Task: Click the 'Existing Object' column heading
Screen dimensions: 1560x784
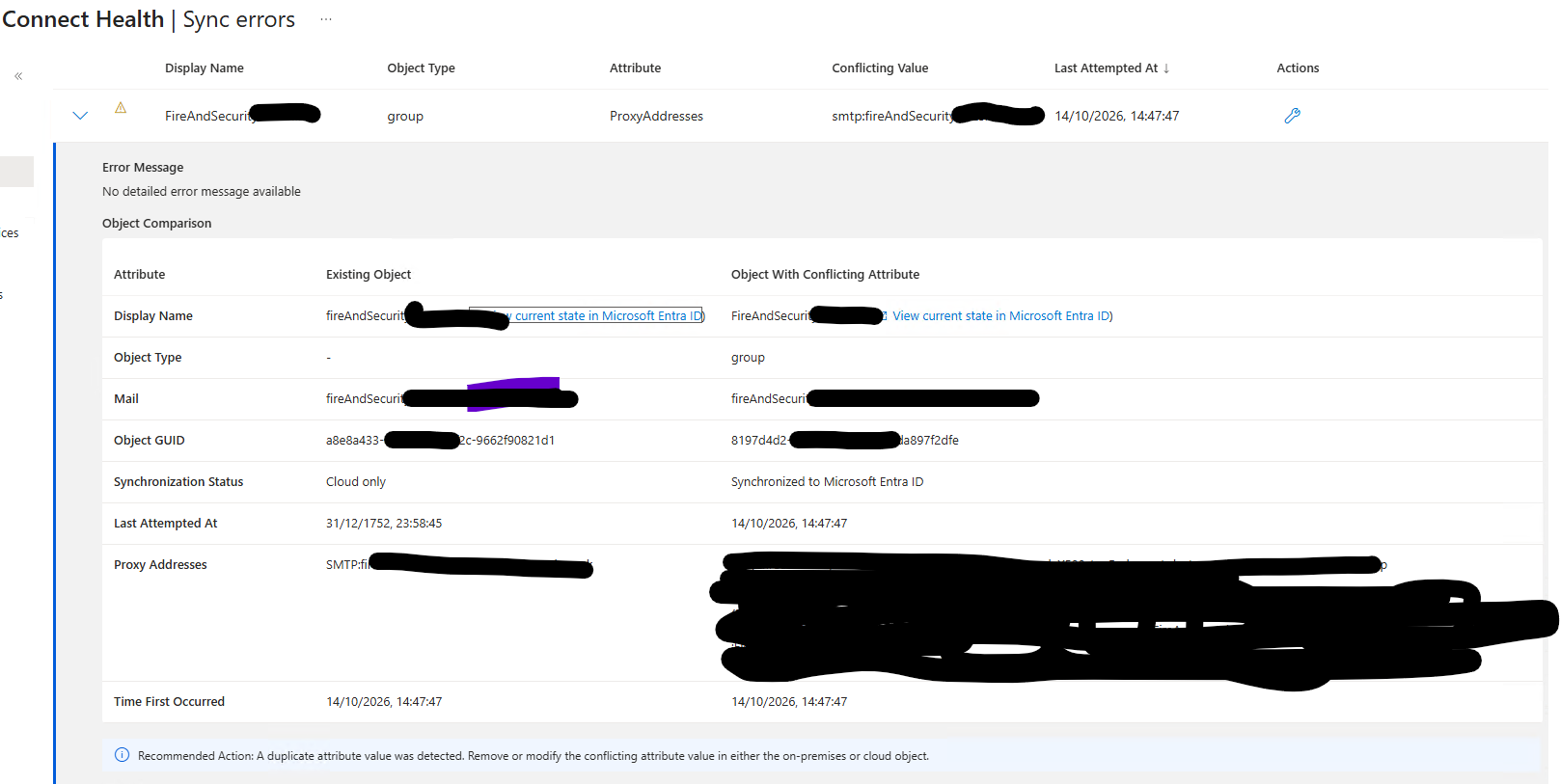Action: 369,275
